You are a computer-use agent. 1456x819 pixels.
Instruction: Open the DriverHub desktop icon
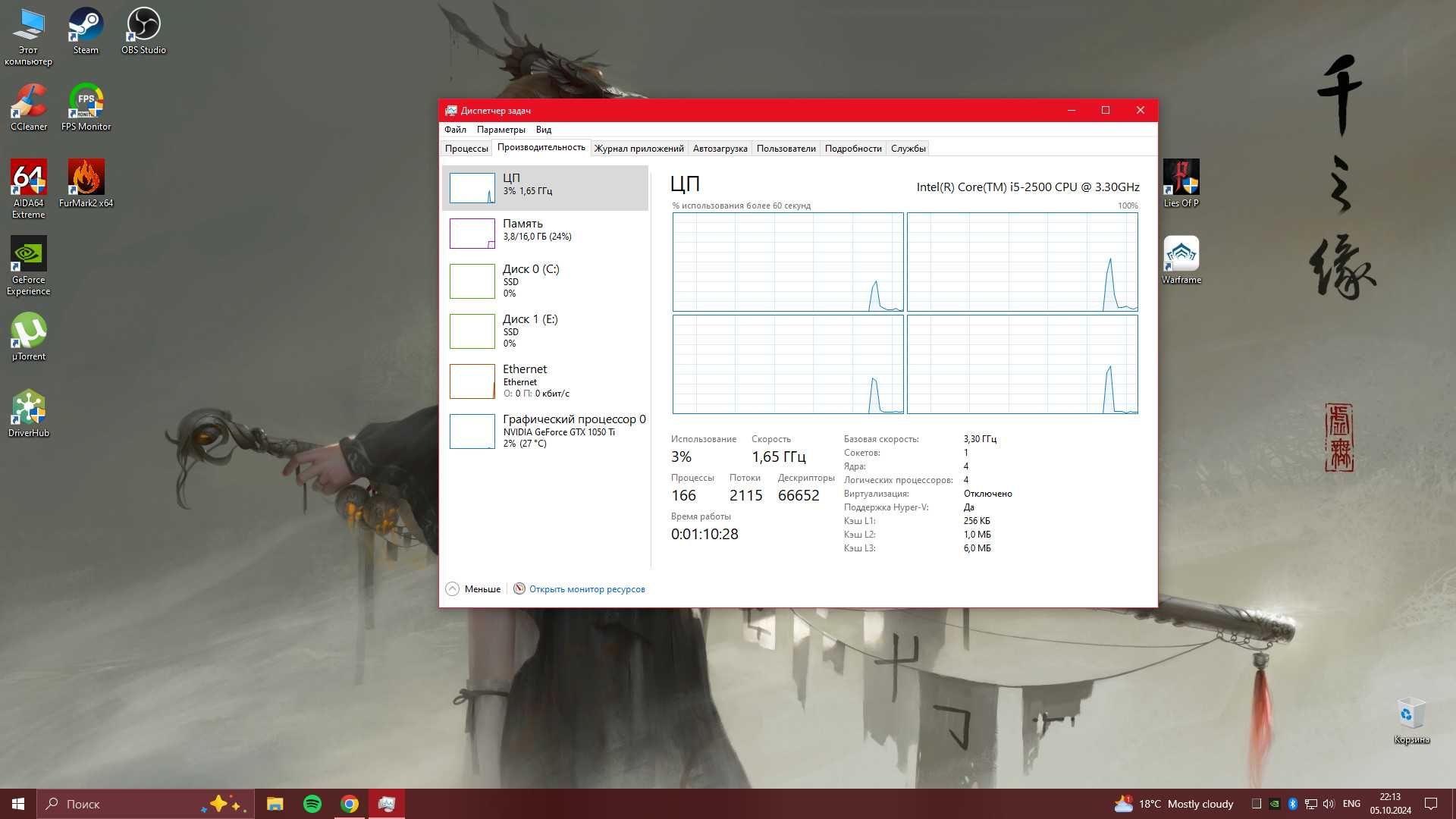(28, 413)
